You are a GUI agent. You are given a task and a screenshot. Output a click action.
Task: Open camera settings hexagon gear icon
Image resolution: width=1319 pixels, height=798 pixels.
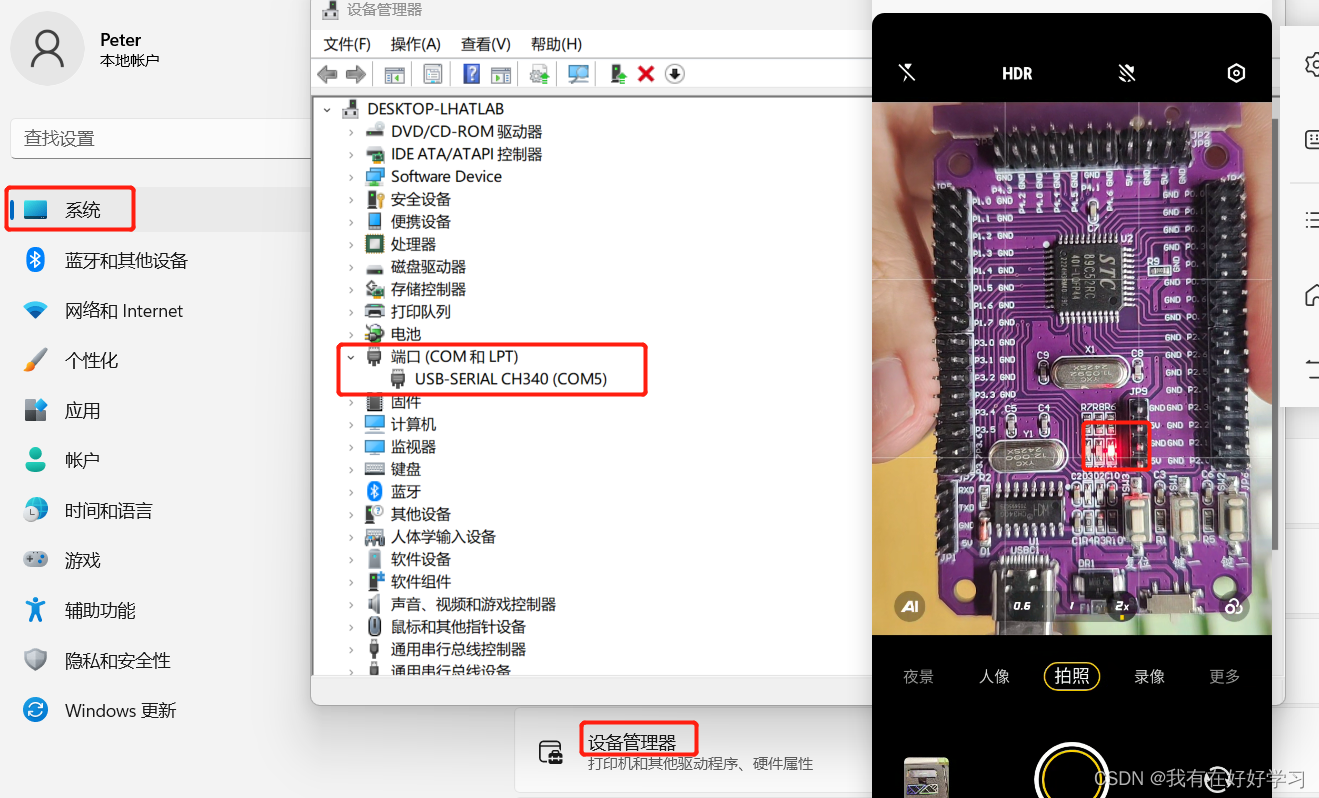pyautogui.click(x=1236, y=73)
